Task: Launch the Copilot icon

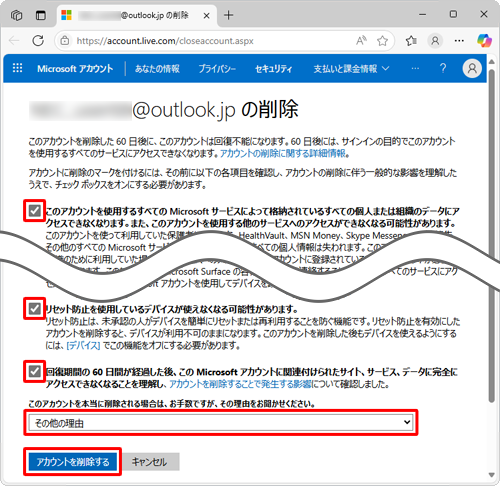Action: point(484,41)
